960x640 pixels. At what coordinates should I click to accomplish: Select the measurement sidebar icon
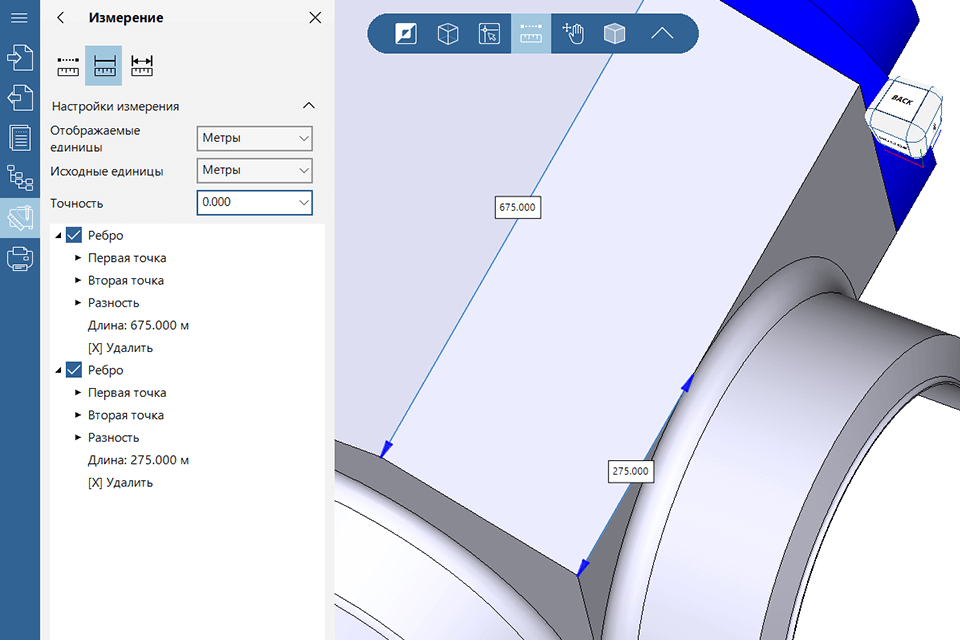pos(20,218)
